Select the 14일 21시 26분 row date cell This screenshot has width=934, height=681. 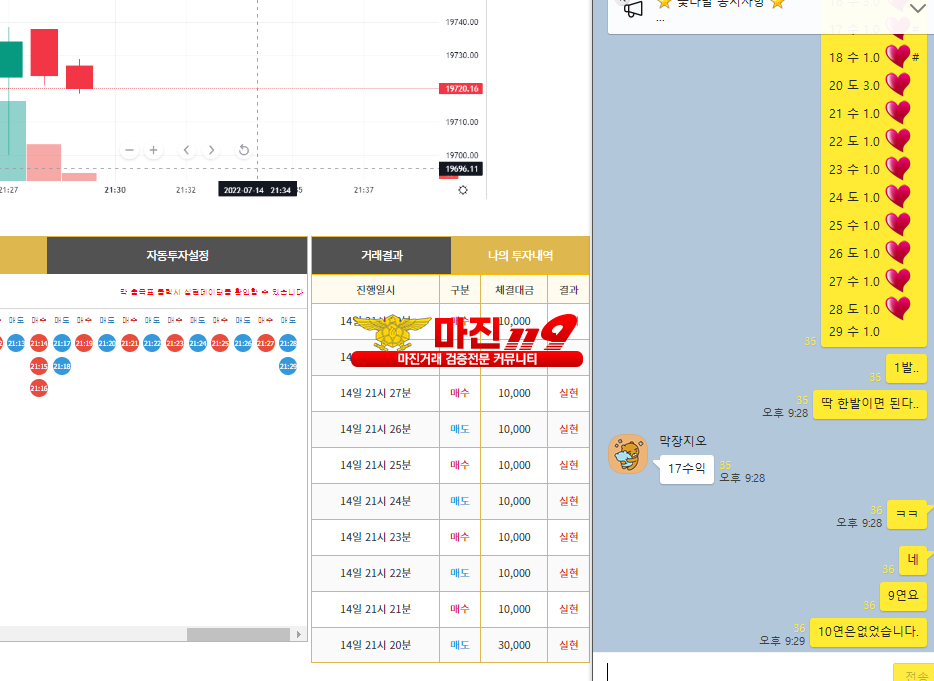(x=375, y=429)
